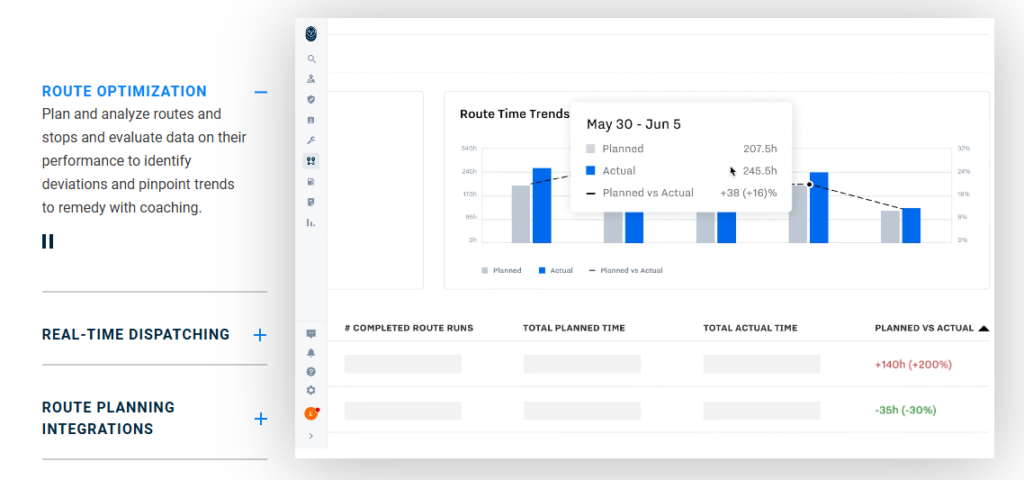Expand Route Planning Integrations section
1024x480 pixels.
point(261,419)
